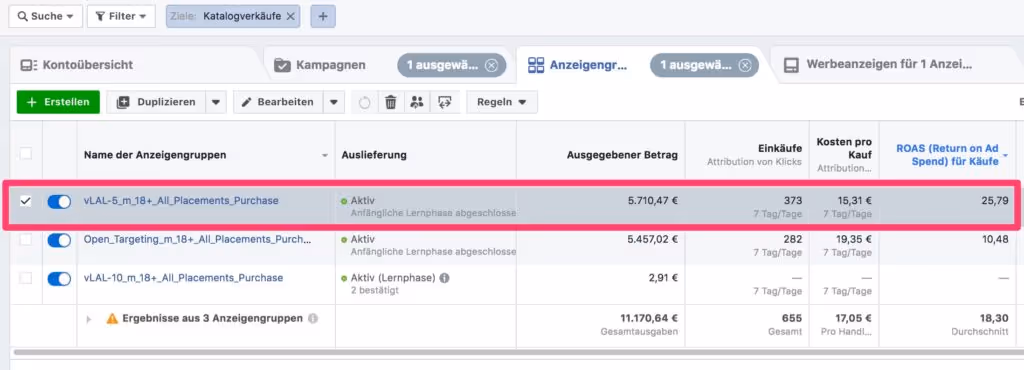1024x370 pixels.
Task: Click info icon next to Aktiv (Lernphase)
Action: [x=444, y=277]
